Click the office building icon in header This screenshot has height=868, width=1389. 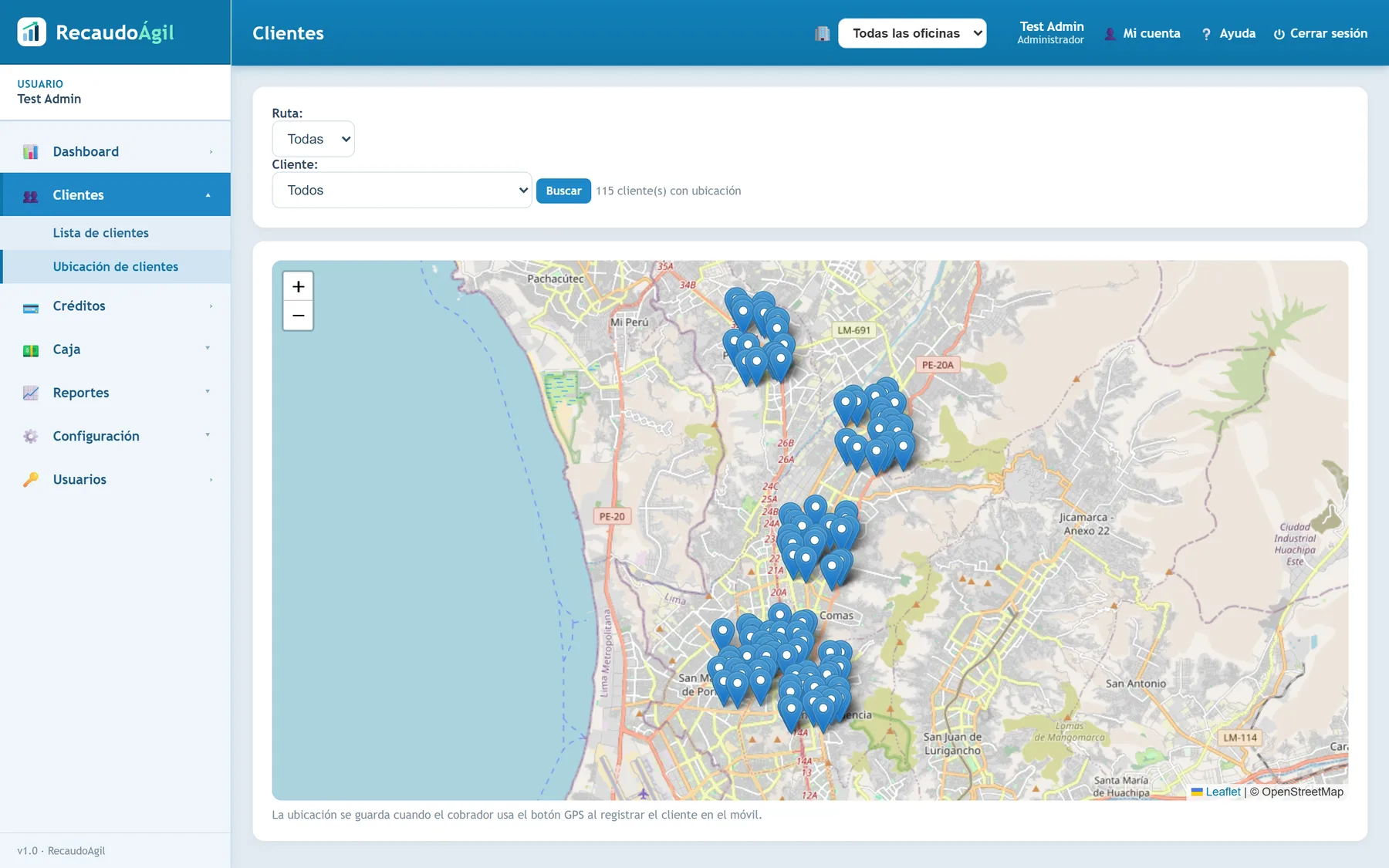823,33
